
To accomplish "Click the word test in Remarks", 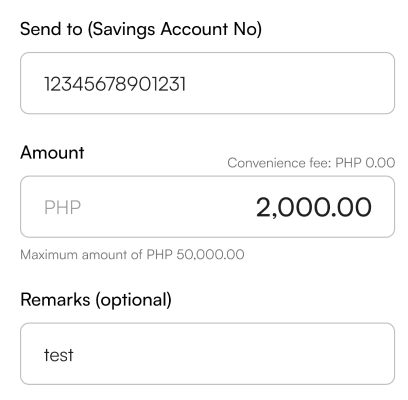I will pyautogui.click(x=59, y=355).
